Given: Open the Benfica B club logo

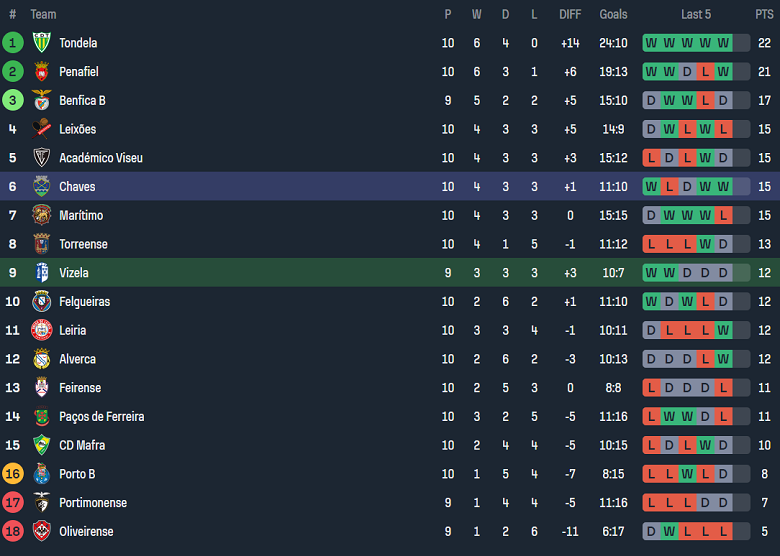Looking at the screenshot, I should pos(42,100).
